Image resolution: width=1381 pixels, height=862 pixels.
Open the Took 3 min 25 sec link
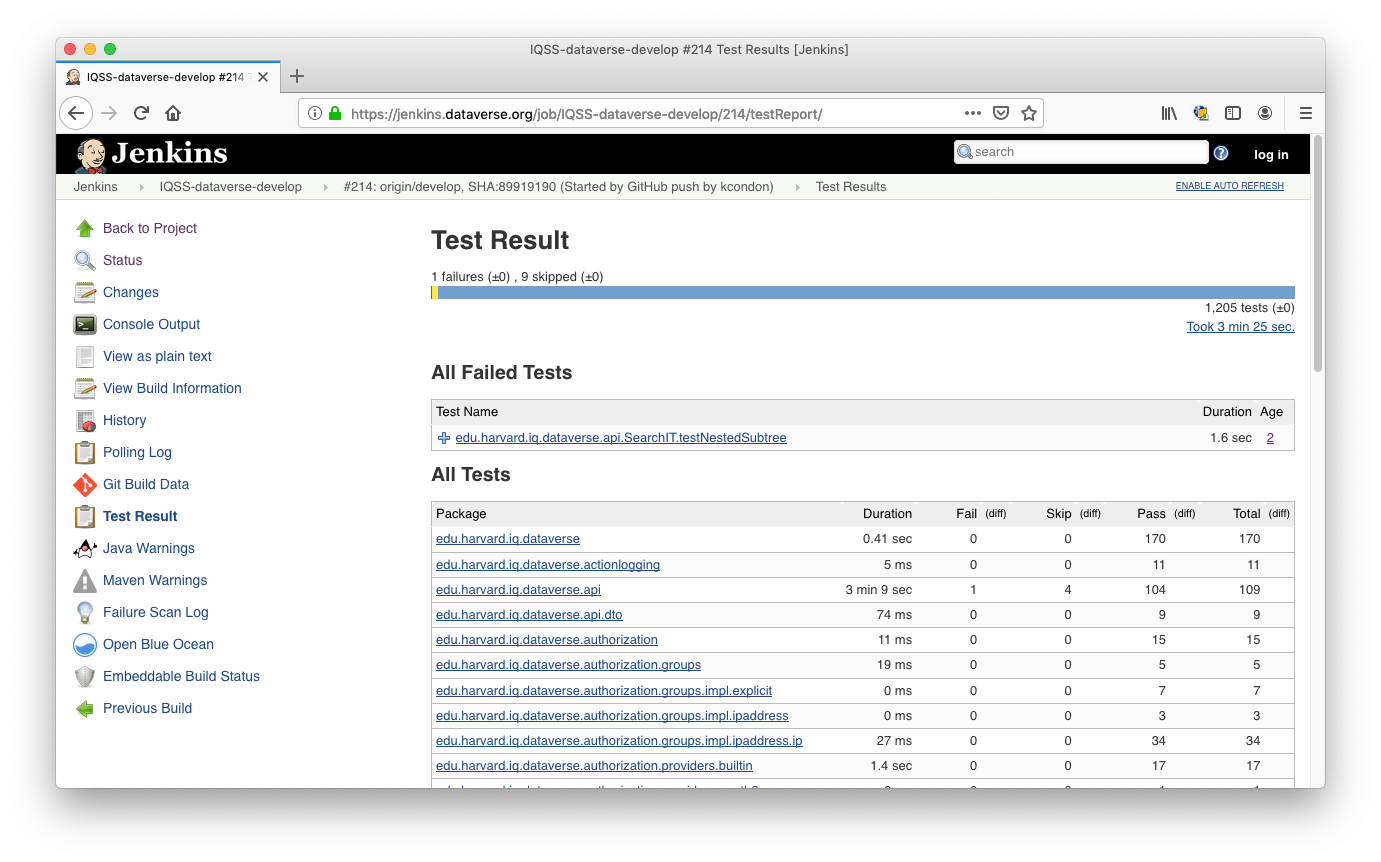[x=1240, y=327]
